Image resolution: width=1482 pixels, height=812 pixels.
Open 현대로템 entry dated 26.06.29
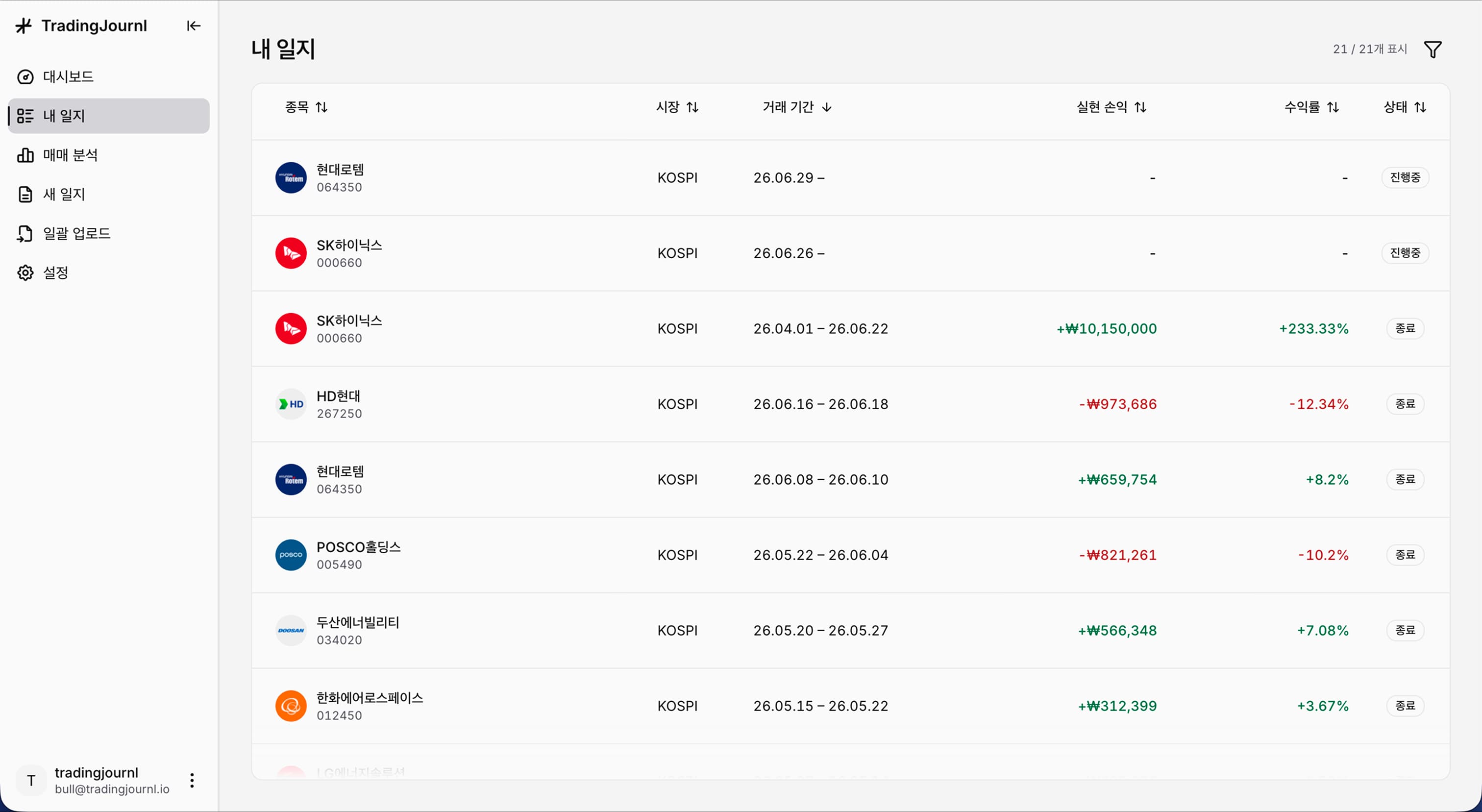(850, 178)
